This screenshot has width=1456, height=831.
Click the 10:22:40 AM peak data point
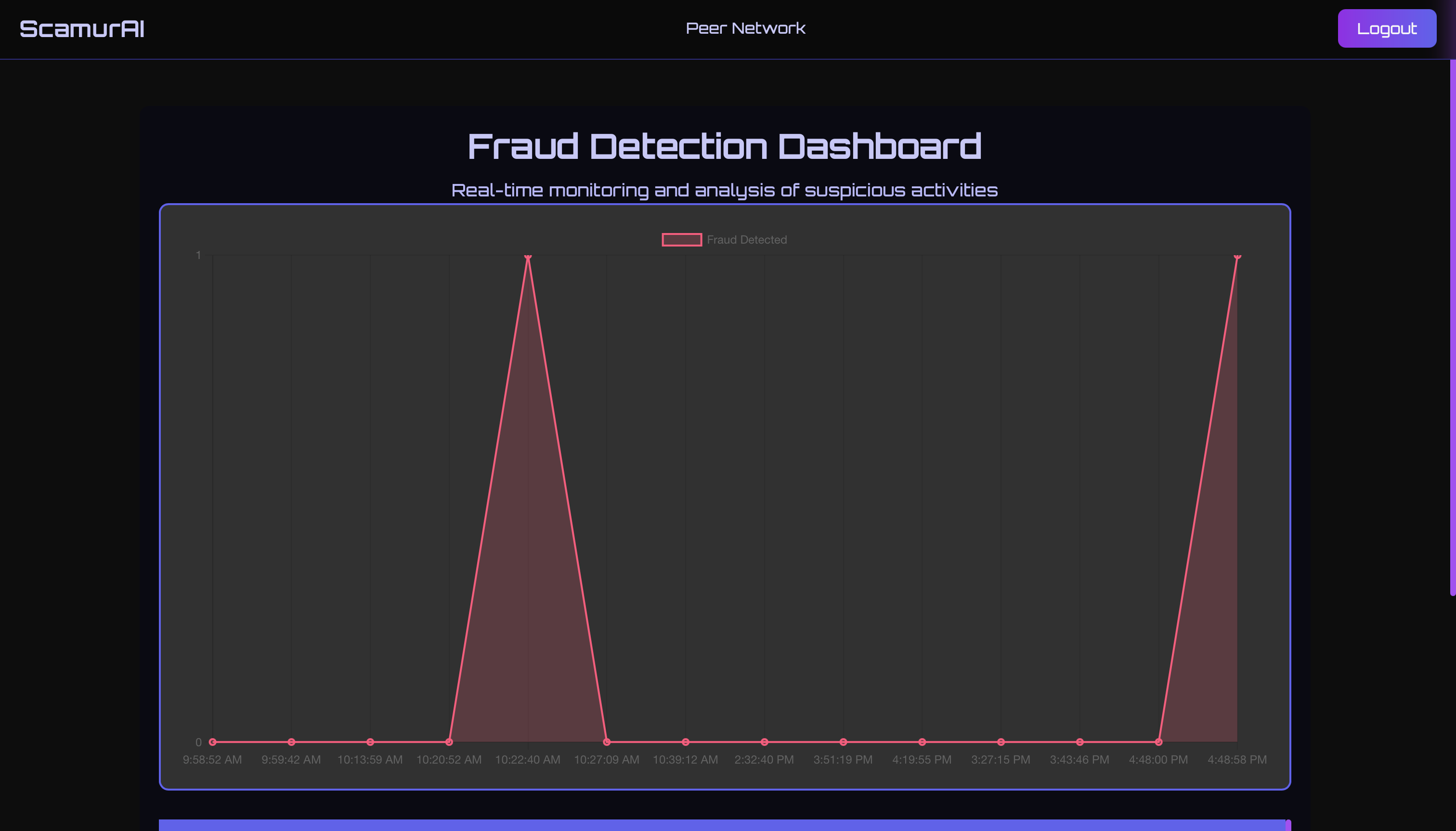(527, 256)
